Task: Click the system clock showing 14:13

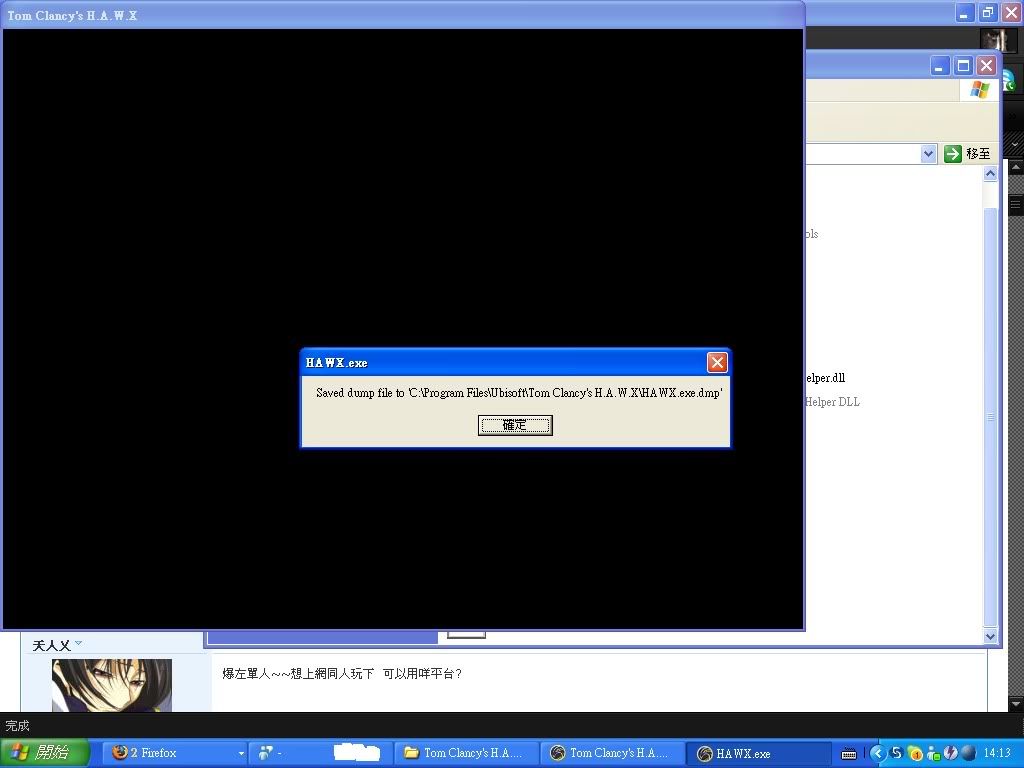Action: pyautogui.click(x=996, y=753)
